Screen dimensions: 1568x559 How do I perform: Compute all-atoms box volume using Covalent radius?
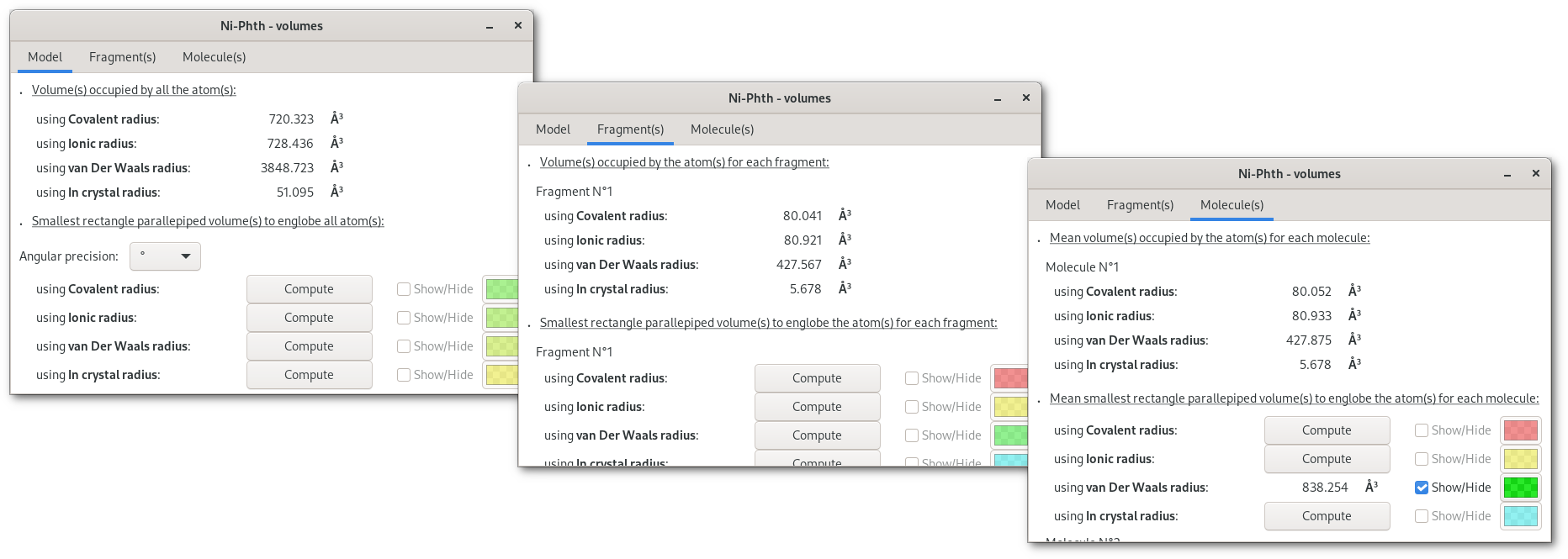click(309, 289)
